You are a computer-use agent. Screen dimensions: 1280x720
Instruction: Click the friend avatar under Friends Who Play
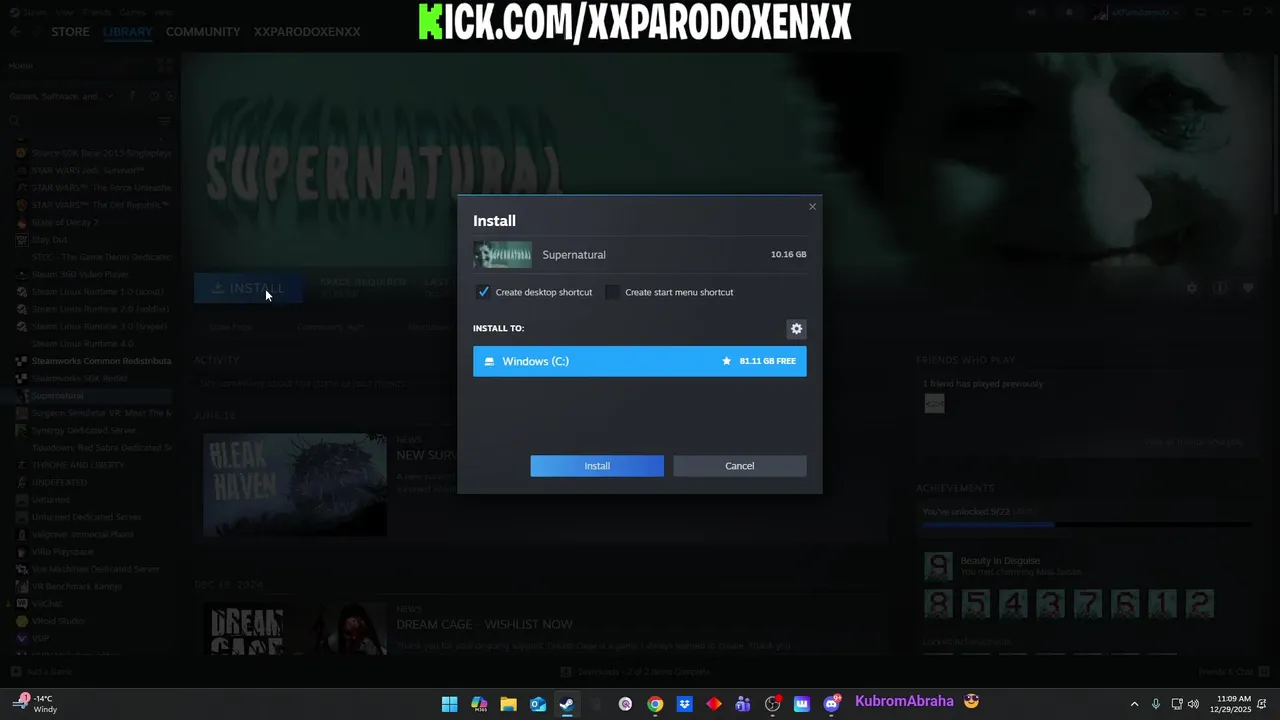click(x=934, y=404)
